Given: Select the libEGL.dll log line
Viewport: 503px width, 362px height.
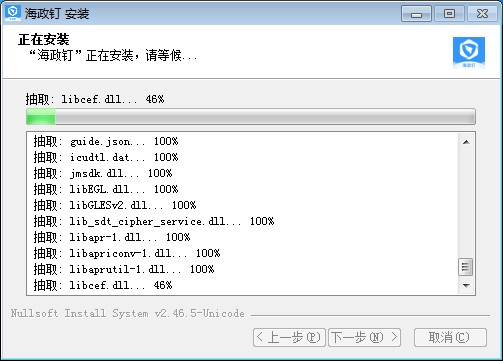Looking at the screenshot, I should pyautogui.click(x=106, y=189).
